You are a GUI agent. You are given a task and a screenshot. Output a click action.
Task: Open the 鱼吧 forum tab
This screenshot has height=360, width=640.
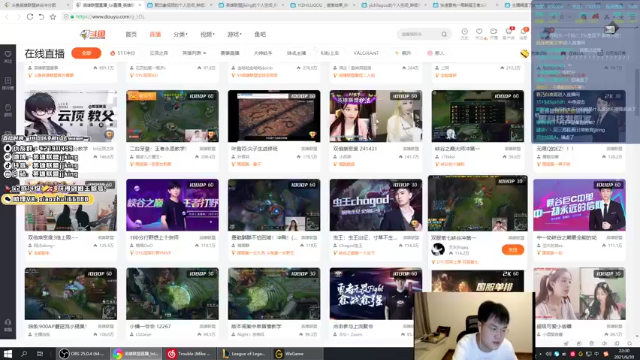pos(260,35)
